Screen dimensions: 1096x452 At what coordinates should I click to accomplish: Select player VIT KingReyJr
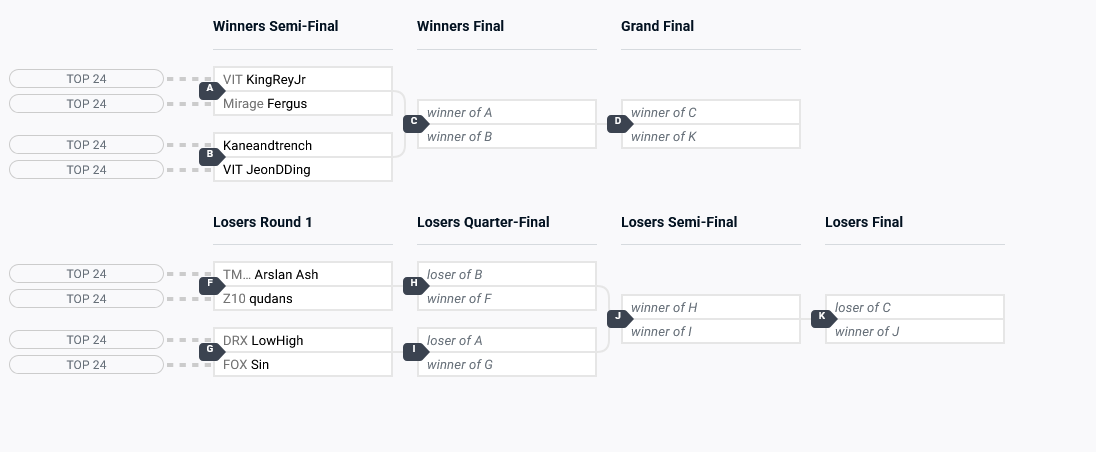point(302,79)
